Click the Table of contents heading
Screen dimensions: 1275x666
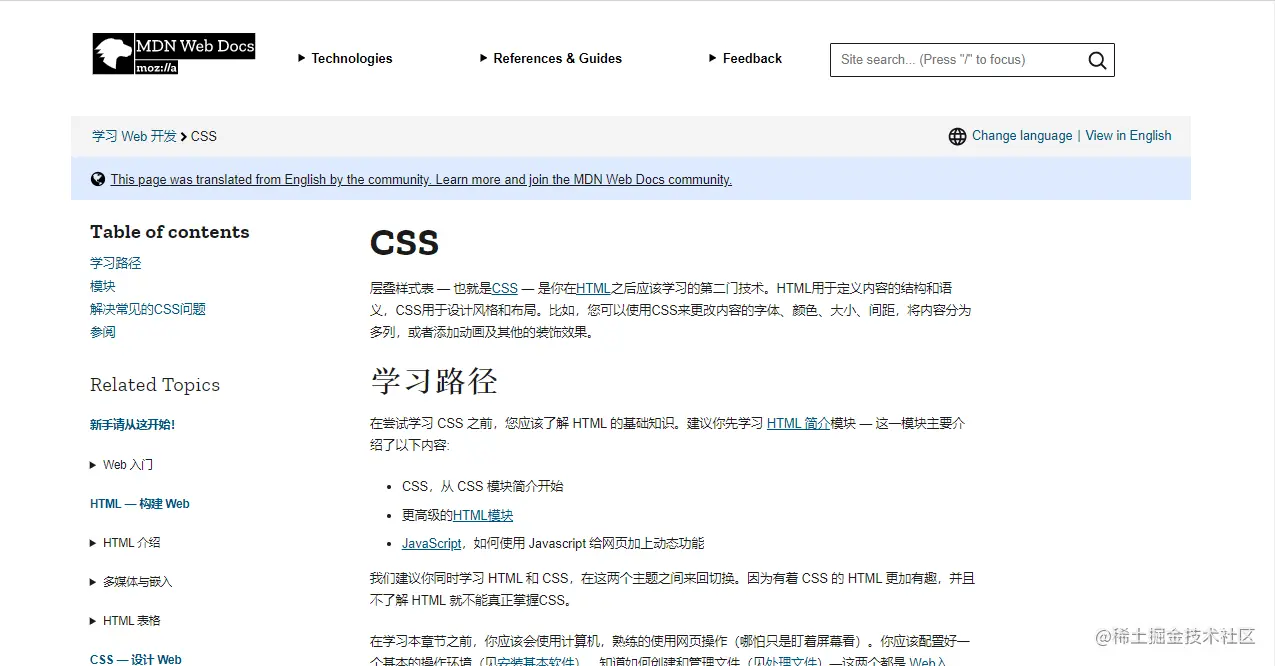(x=170, y=232)
